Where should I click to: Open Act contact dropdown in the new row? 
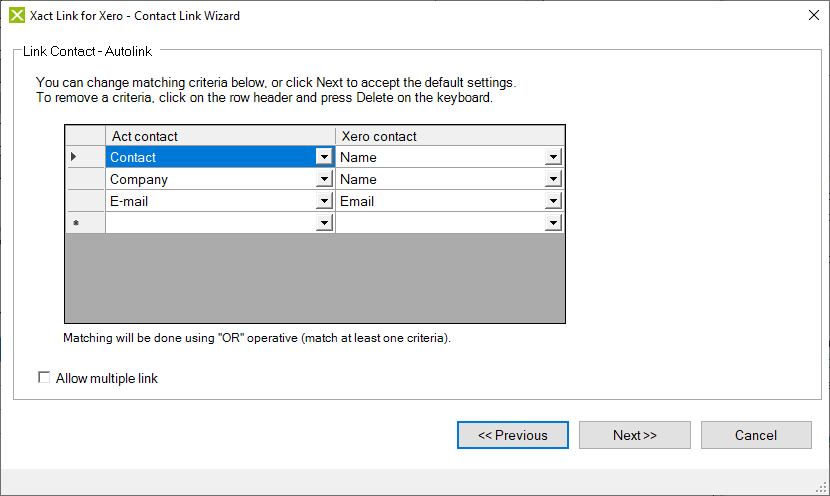(x=323, y=223)
